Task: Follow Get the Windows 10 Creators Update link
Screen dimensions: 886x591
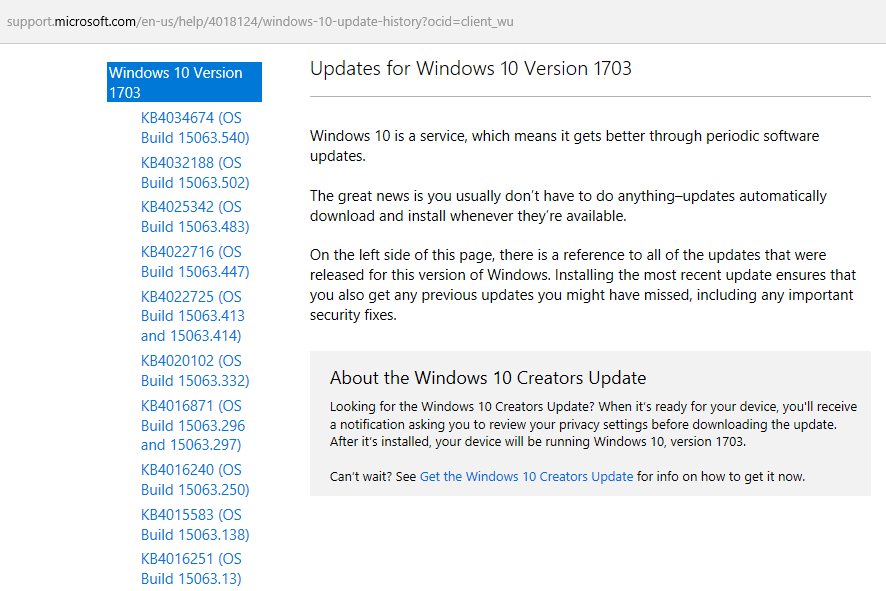Action: [x=526, y=476]
